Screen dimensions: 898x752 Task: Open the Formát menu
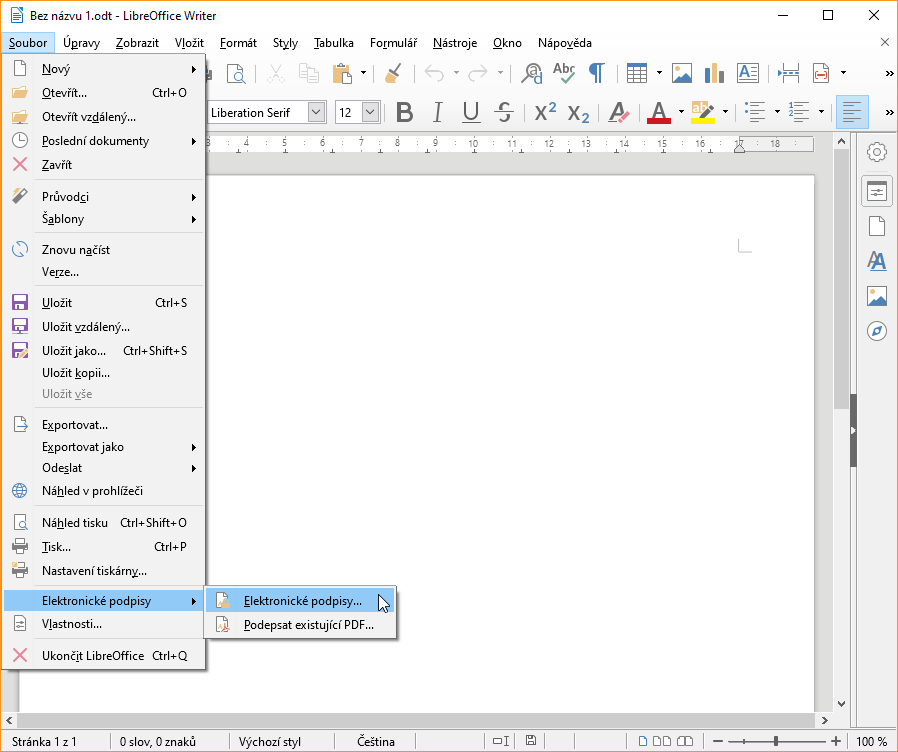pyautogui.click(x=238, y=43)
